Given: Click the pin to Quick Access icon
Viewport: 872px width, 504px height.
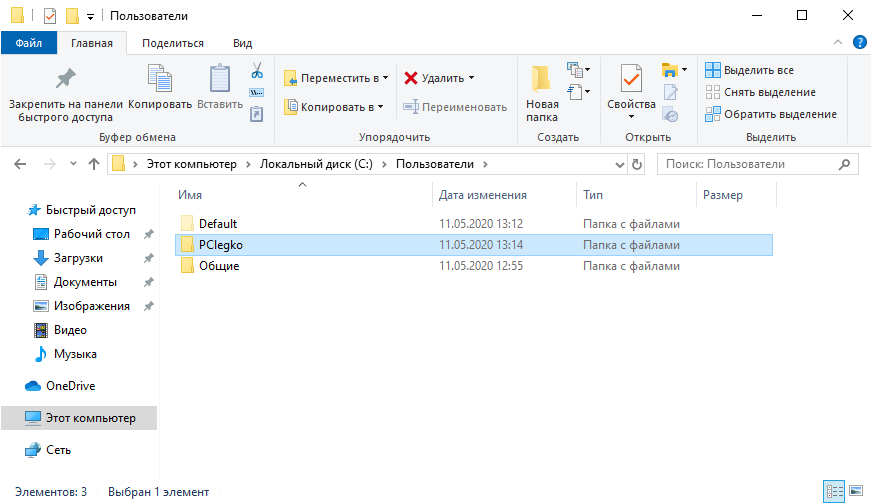Looking at the screenshot, I should 65,79.
